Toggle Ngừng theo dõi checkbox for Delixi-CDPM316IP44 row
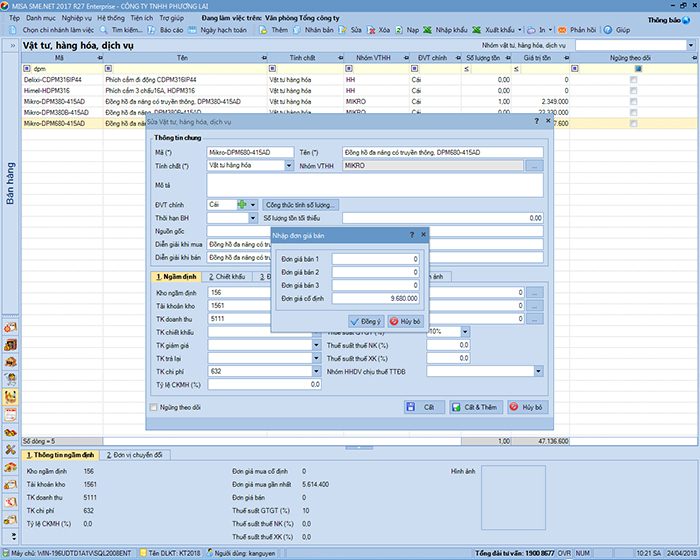700x560 pixels. click(633, 80)
